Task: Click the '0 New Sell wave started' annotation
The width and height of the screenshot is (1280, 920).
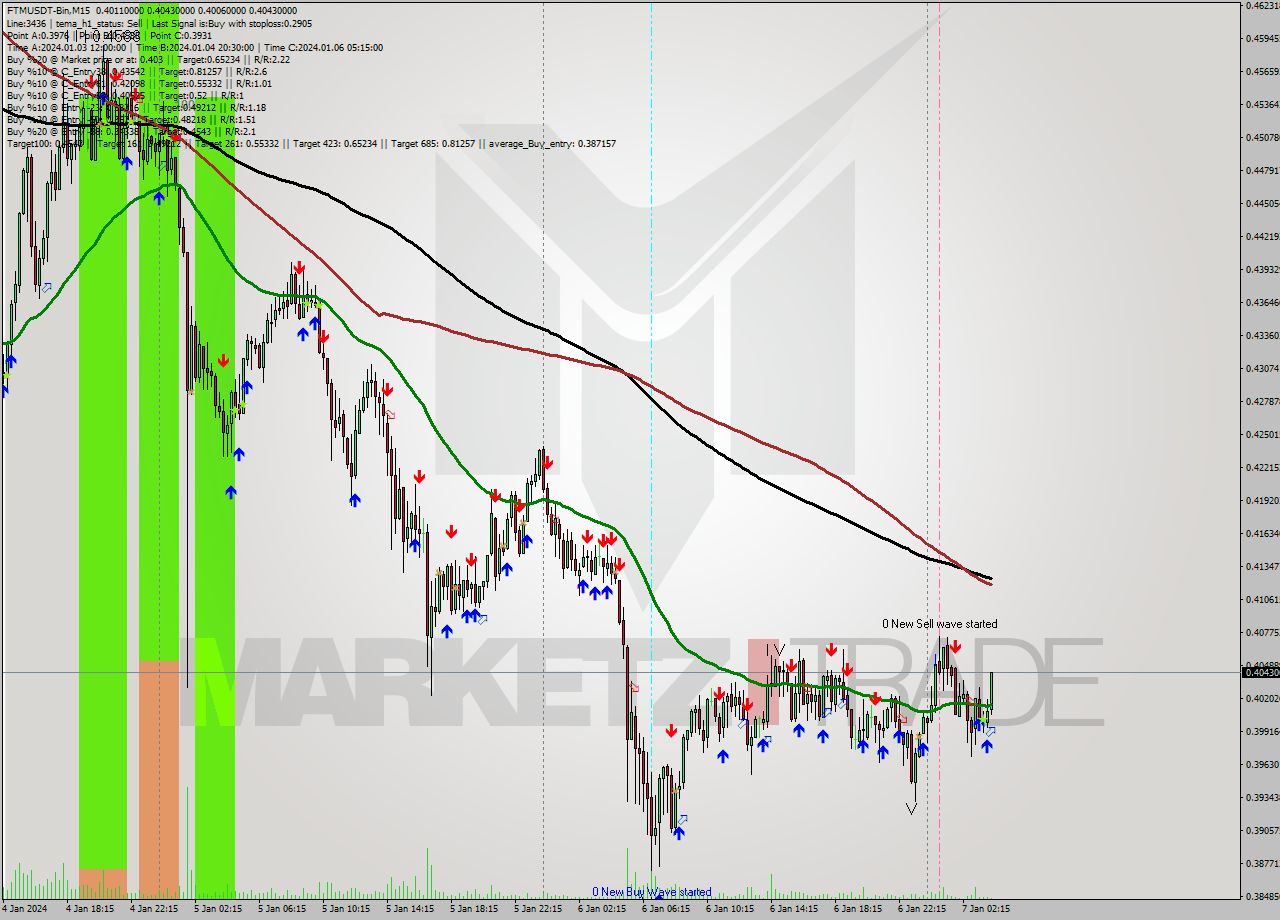Action: pos(939,624)
